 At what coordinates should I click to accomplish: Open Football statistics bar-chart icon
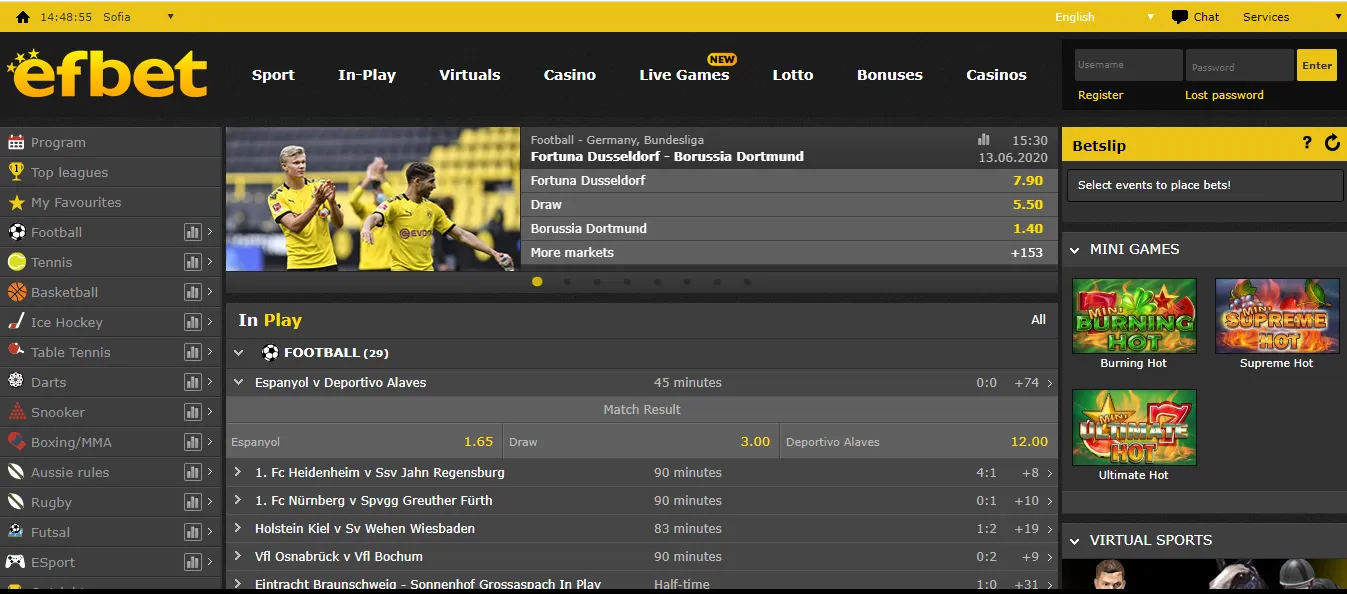pos(193,232)
